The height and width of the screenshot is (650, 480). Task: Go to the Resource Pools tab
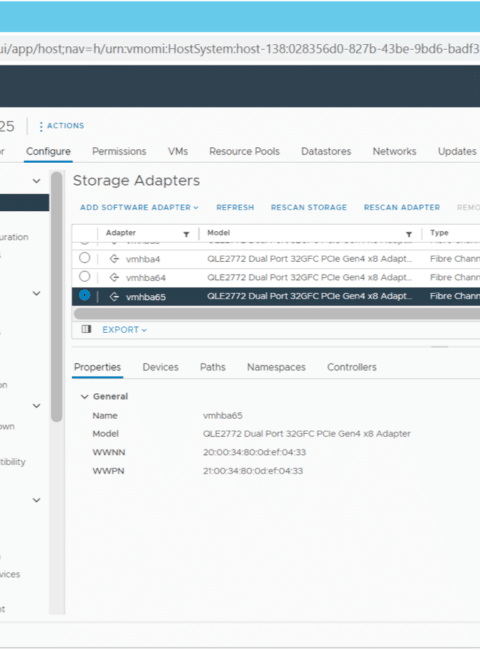point(244,151)
